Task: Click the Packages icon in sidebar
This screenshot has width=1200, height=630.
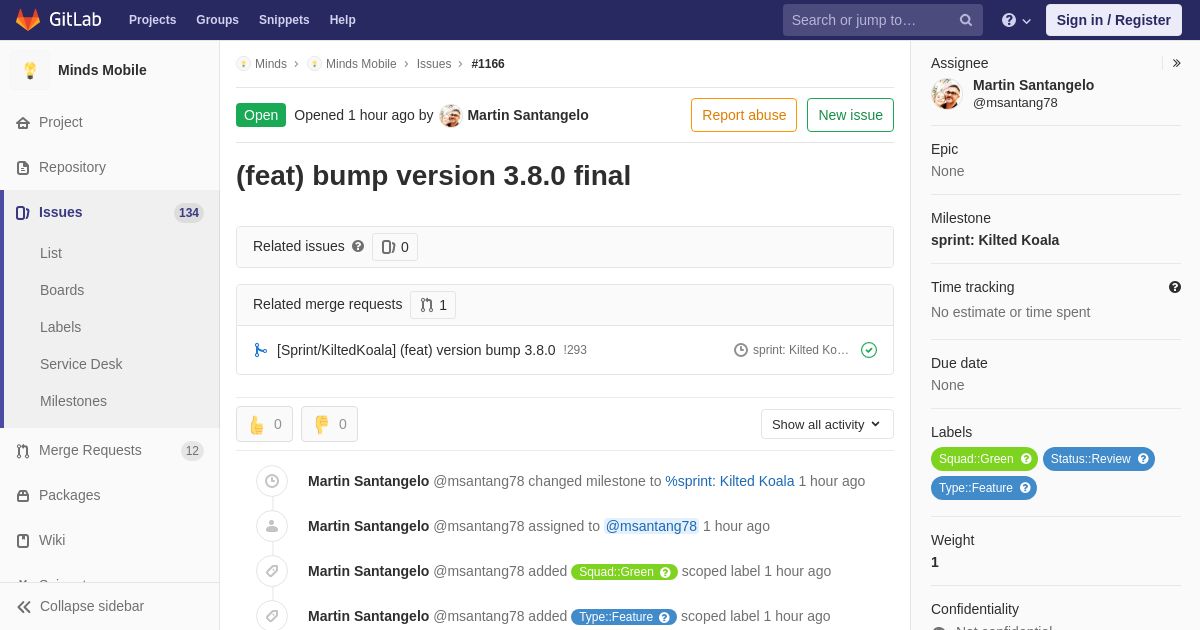Action: pyautogui.click(x=23, y=496)
